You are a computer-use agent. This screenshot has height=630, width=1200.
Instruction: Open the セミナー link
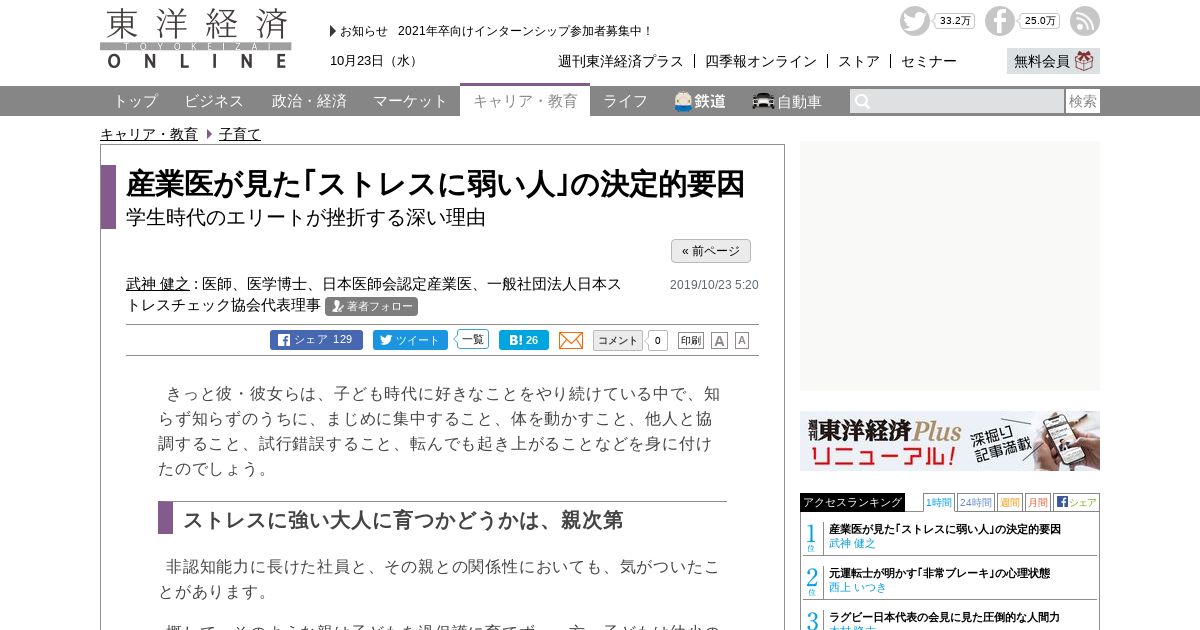pos(929,61)
